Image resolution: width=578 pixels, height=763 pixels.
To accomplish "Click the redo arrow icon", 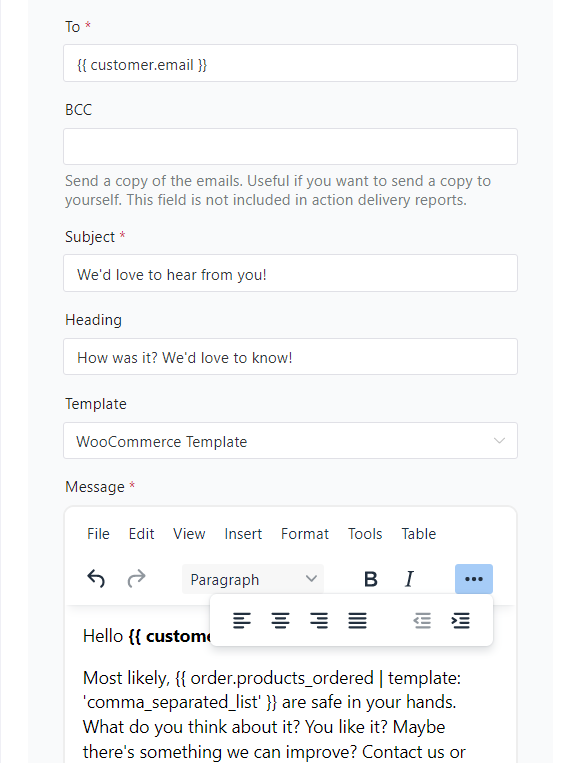I will [136, 579].
